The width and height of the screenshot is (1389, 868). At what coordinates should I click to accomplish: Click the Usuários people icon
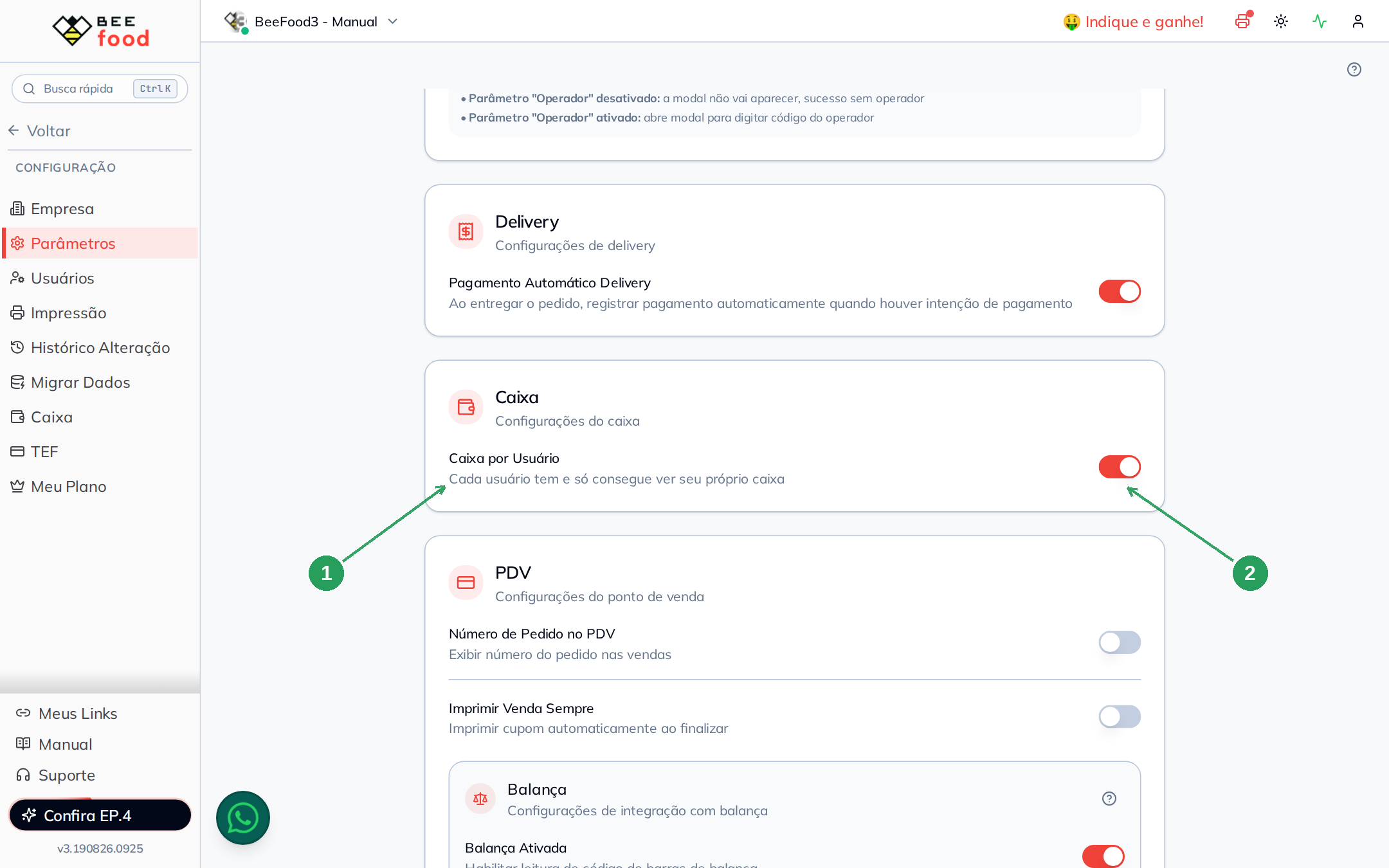pyautogui.click(x=17, y=278)
